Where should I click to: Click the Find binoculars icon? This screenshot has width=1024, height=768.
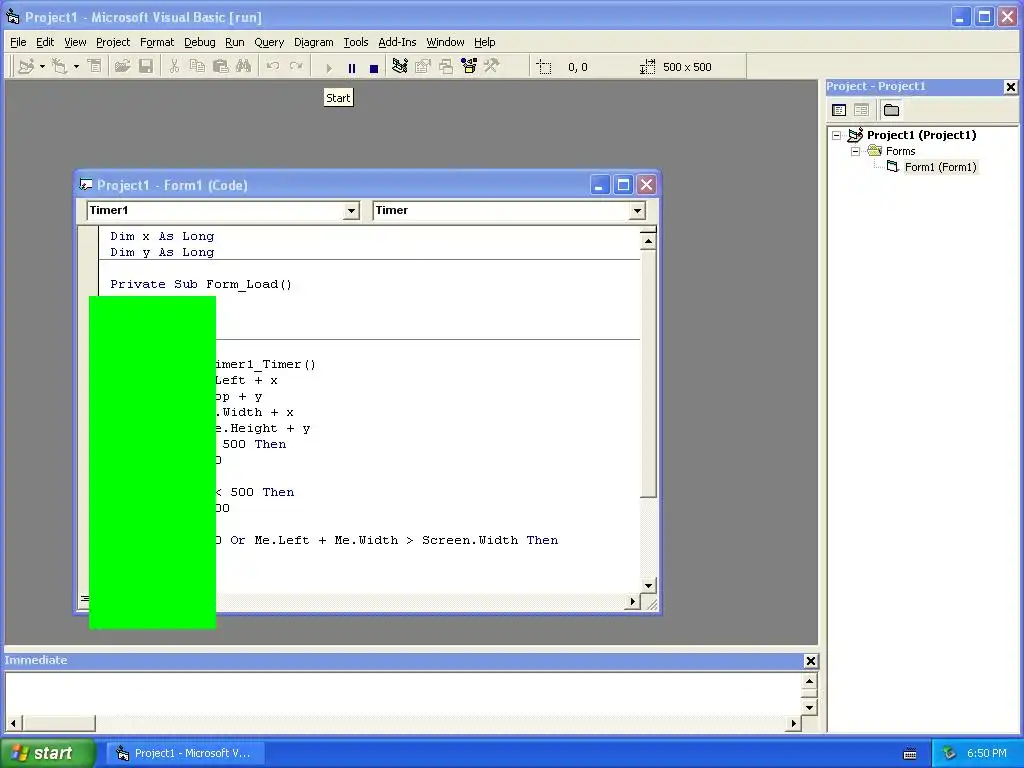point(244,67)
